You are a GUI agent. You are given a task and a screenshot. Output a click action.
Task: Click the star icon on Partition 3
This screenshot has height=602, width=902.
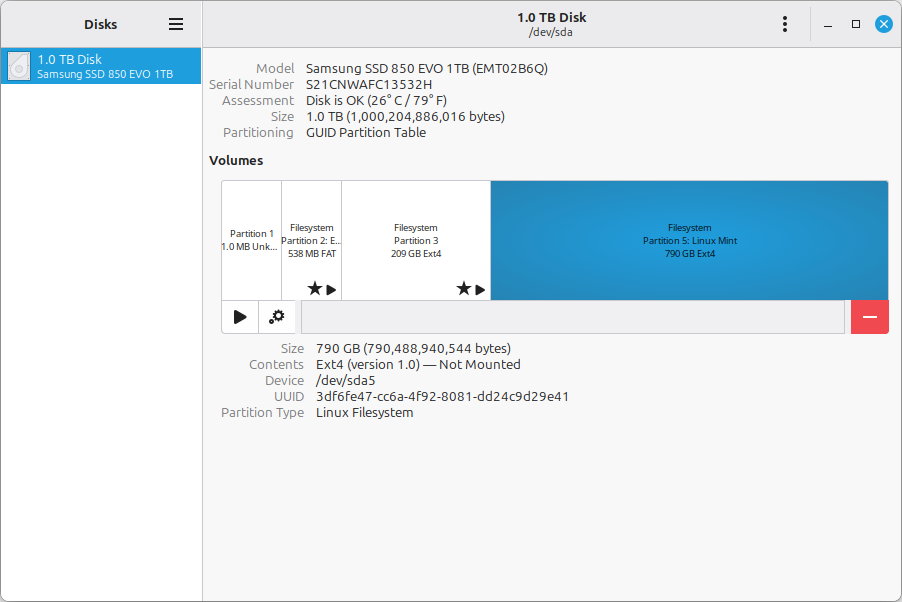coord(464,288)
